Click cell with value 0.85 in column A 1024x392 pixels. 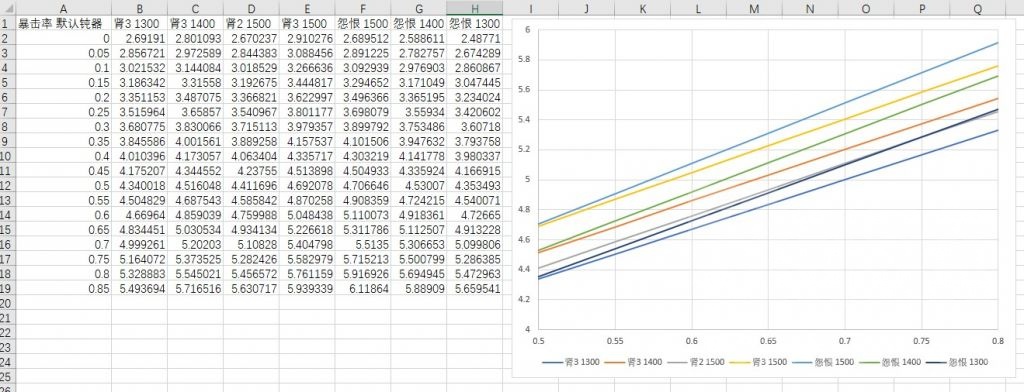coord(63,288)
